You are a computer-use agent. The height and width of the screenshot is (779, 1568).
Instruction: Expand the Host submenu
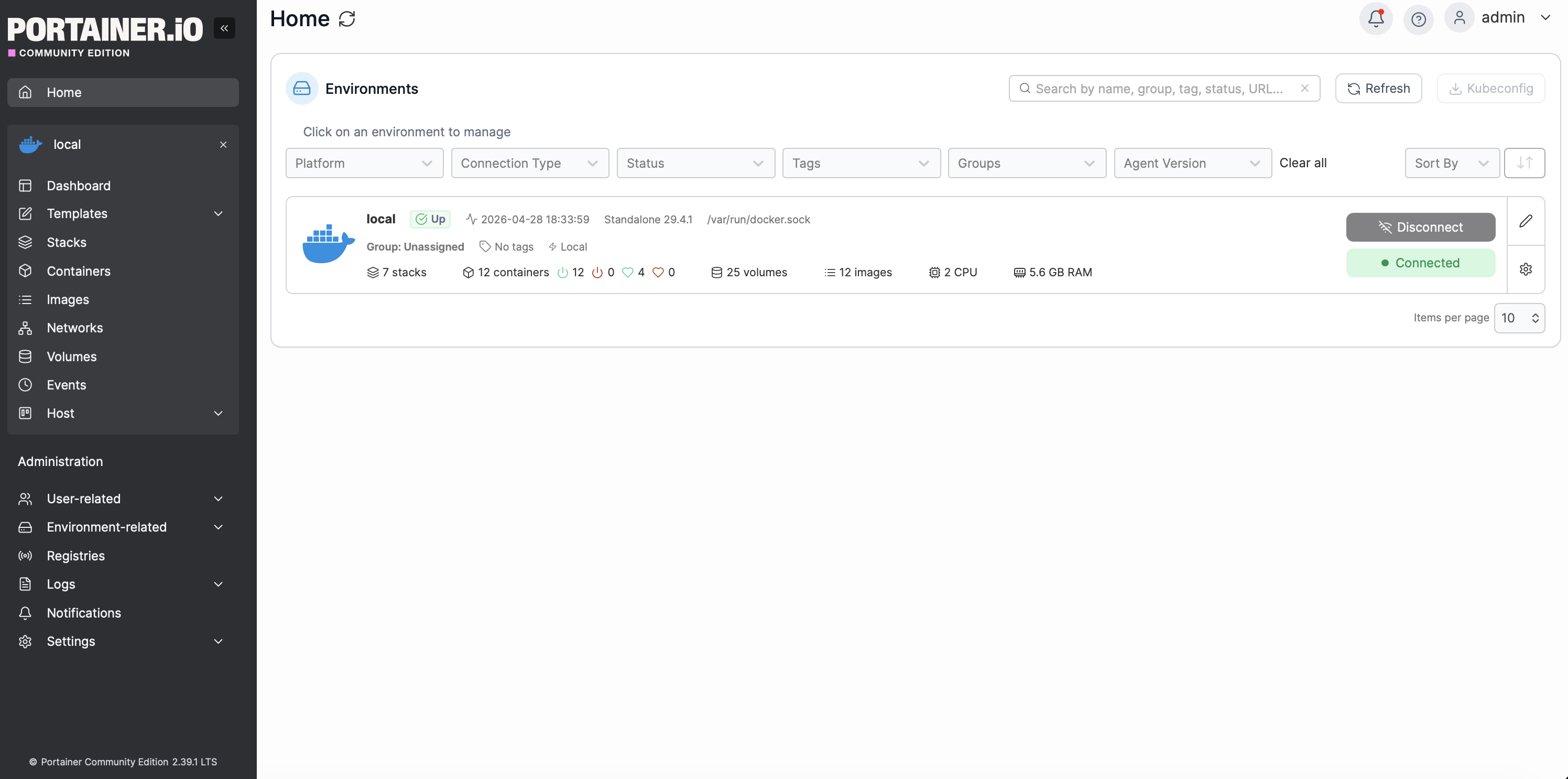(218, 413)
